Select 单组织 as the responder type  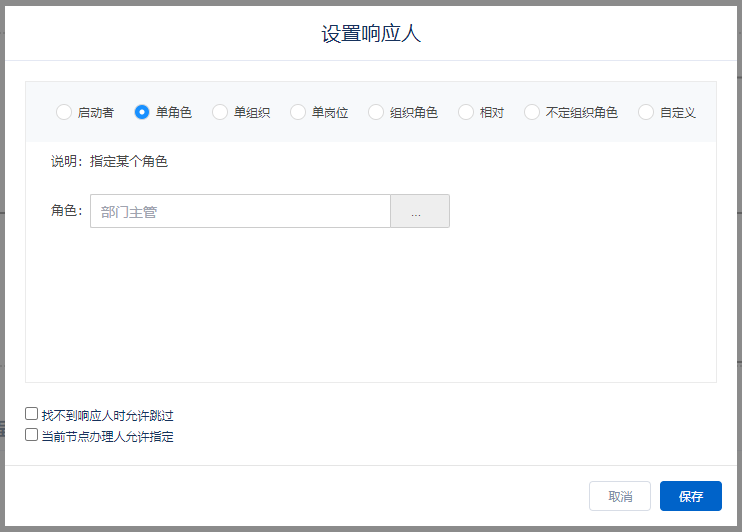coord(220,112)
